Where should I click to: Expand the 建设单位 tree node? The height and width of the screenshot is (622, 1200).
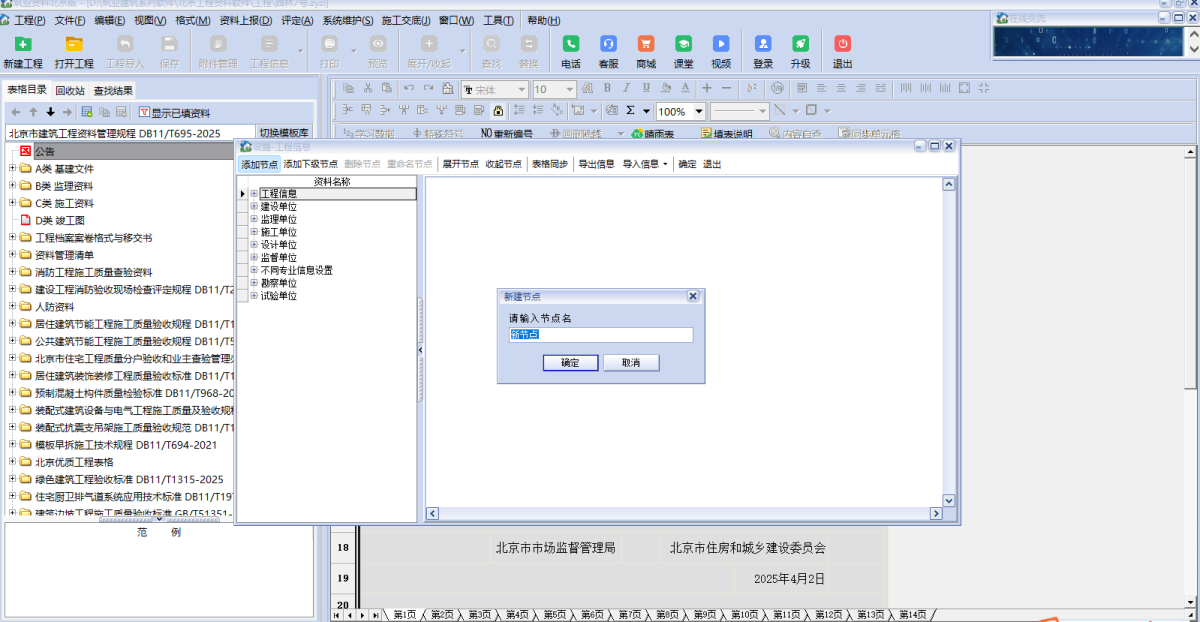(254, 206)
